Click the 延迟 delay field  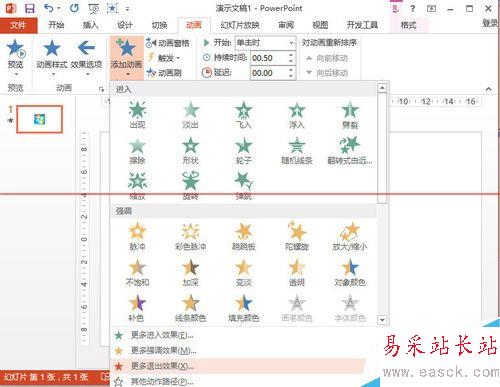click(x=269, y=73)
